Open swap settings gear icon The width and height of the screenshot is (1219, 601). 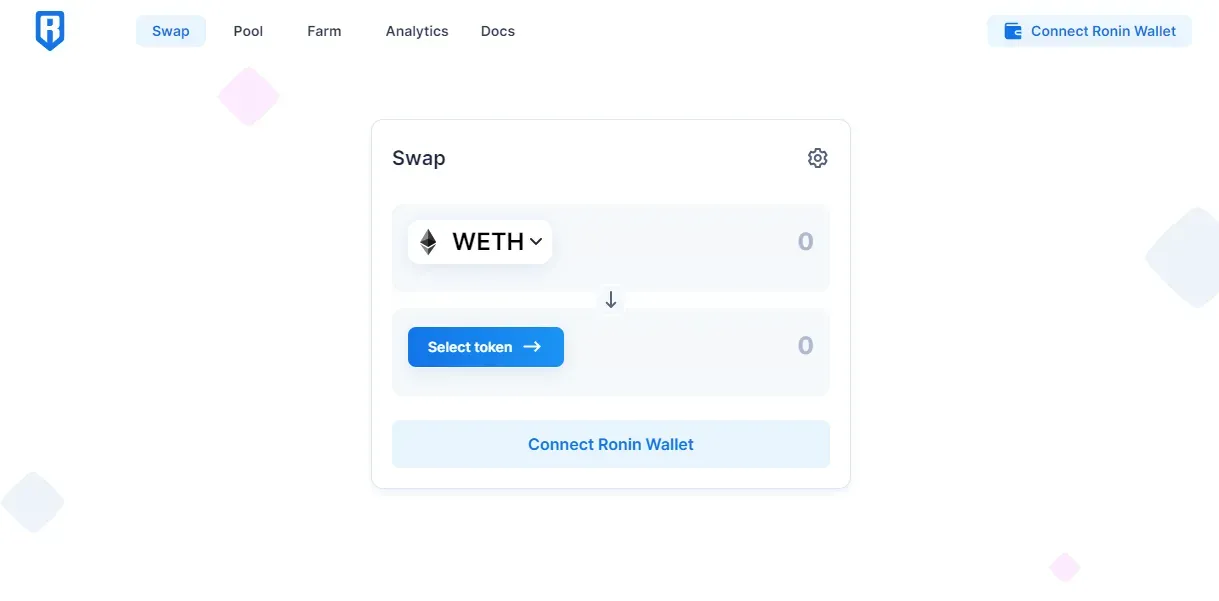817,158
